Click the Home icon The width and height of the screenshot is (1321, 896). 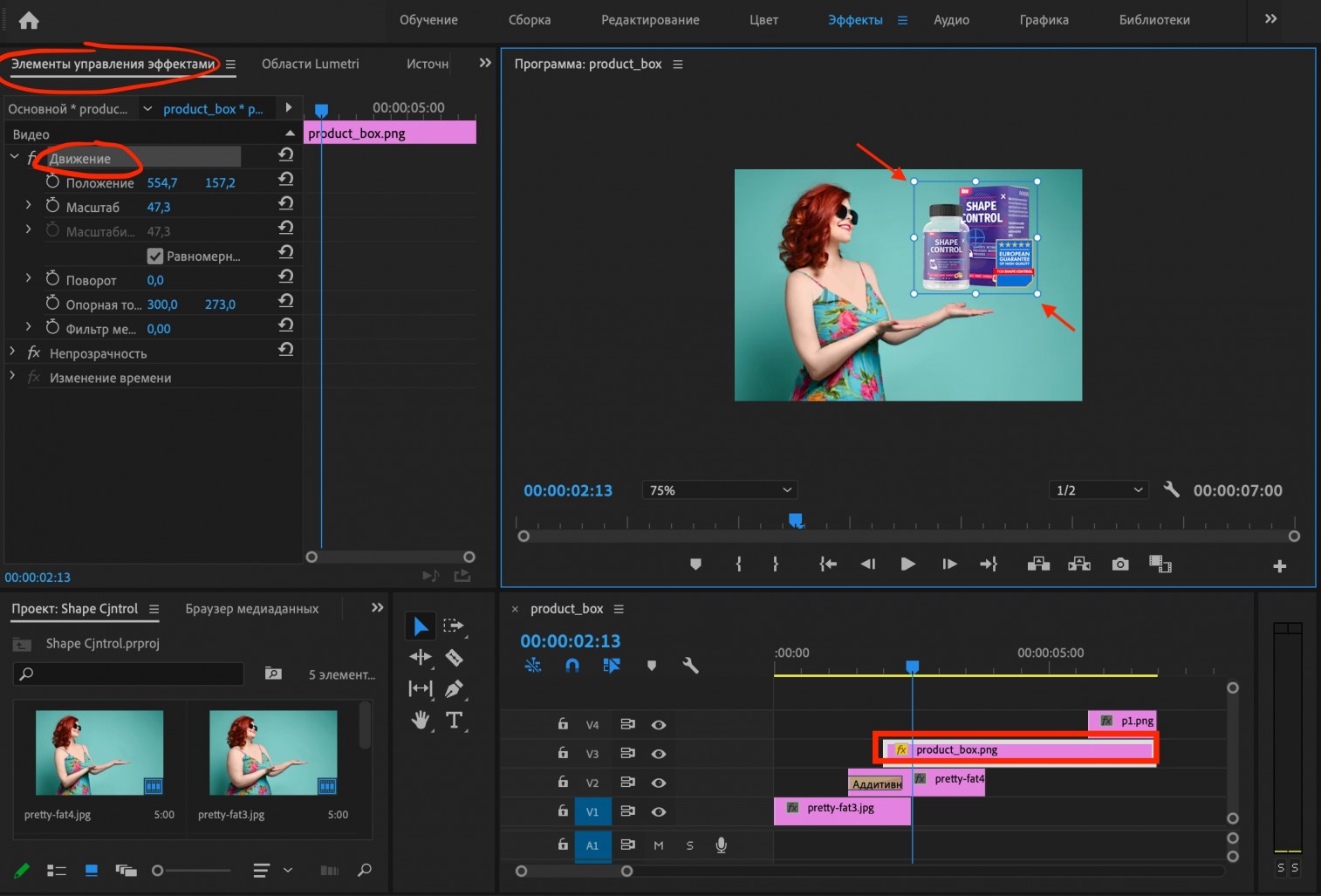tap(29, 20)
